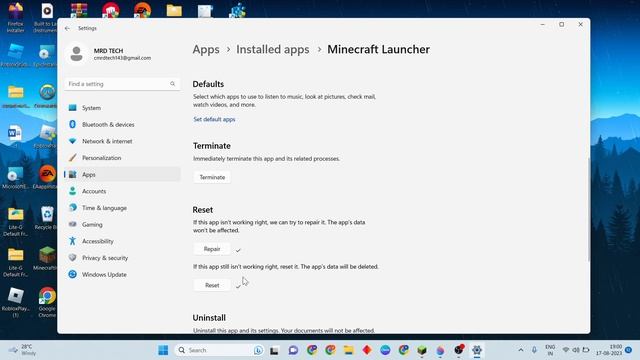Viewport: 640px width, 360px height.
Task: Focus the Find a setting search field
Action: point(122,84)
